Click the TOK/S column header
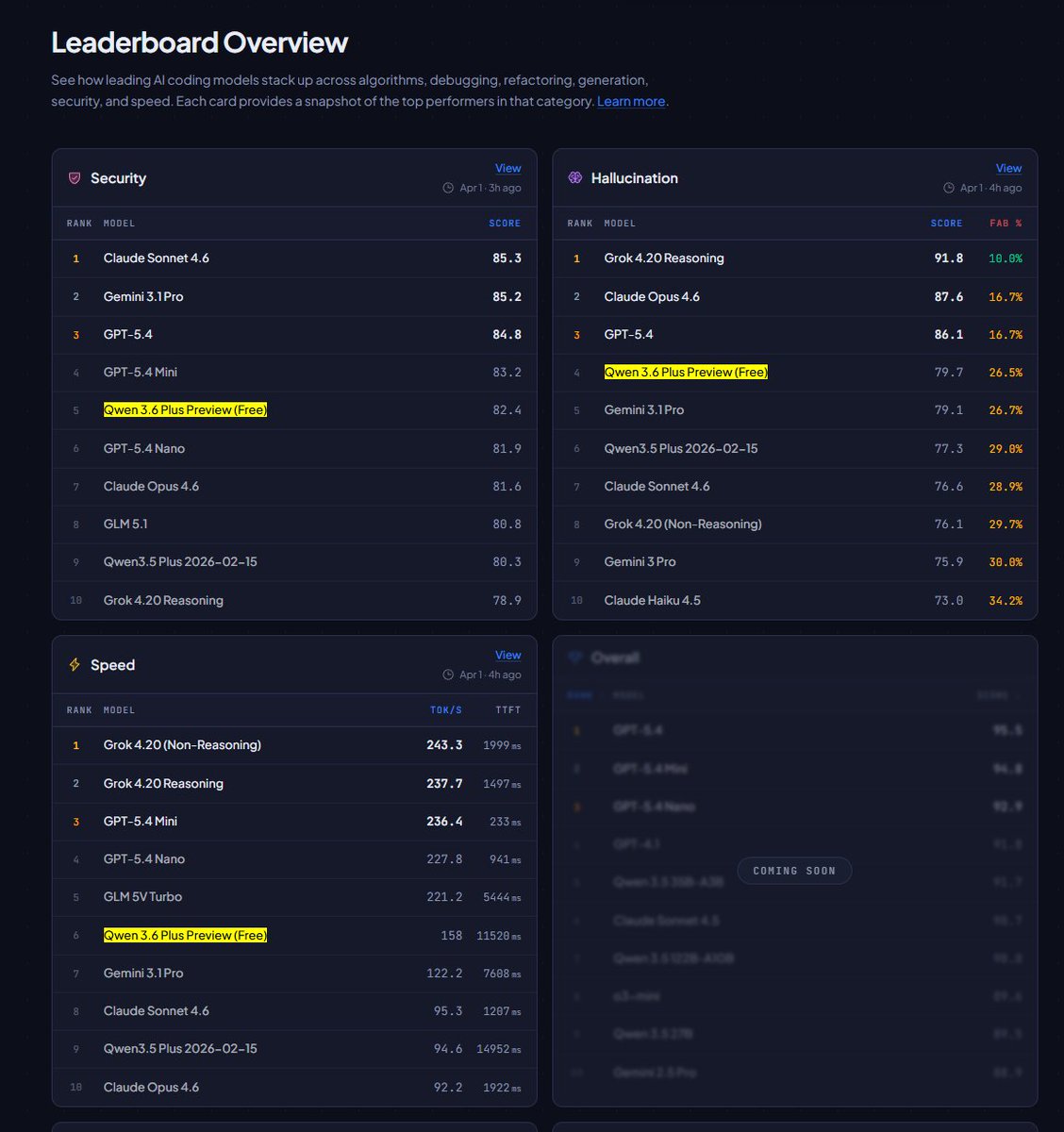The width and height of the screenshot is (1064, 1132). tap(446, 710)
